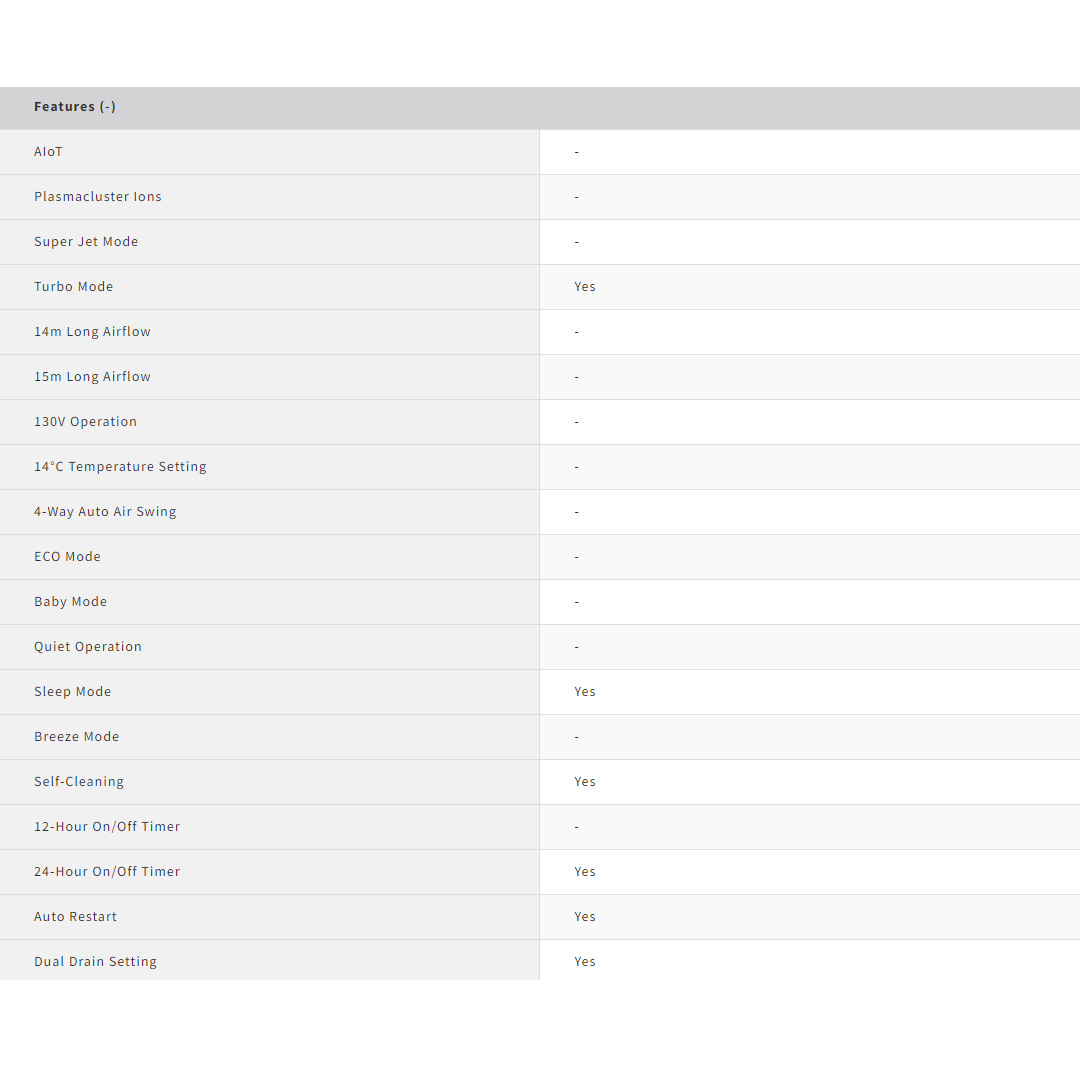The width and height of the screenshot is (1080, 1080).
Task: Select the Plasmacluster Ions row label
Action: pos(98,197)
